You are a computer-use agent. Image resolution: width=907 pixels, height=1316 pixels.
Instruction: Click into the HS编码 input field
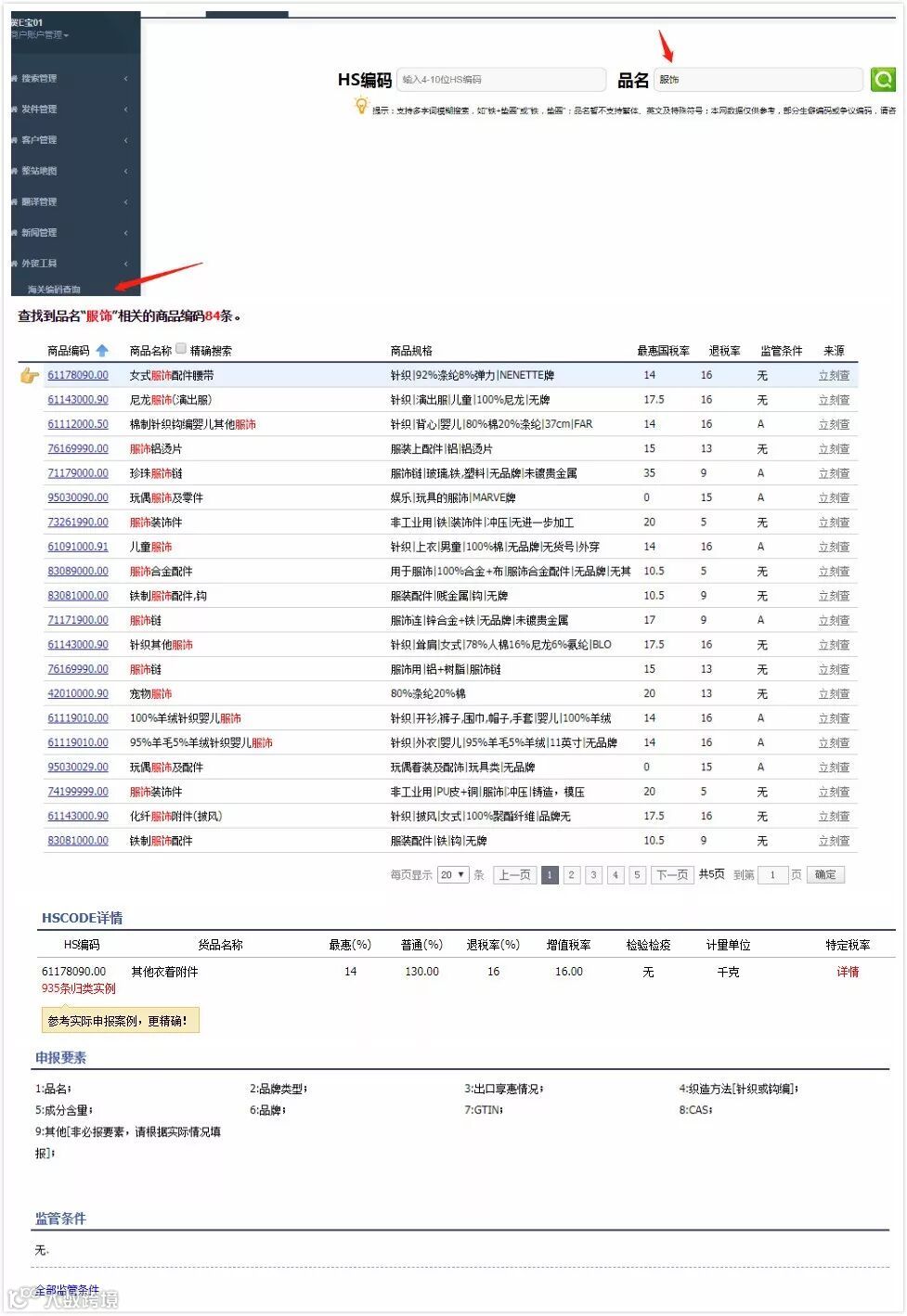(501, 80)
